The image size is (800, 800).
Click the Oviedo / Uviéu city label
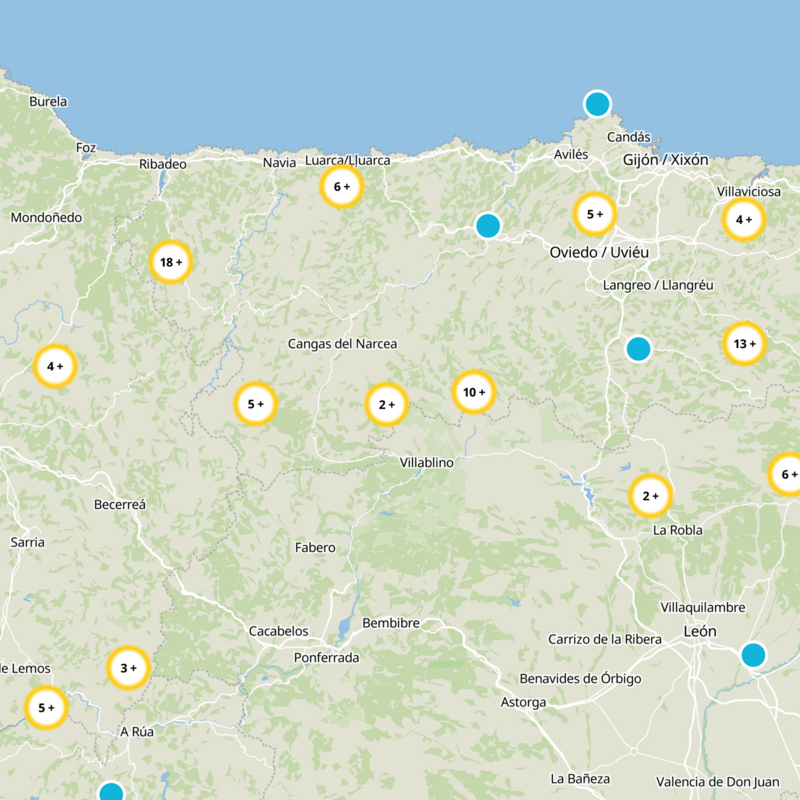[x=599, y=252]
